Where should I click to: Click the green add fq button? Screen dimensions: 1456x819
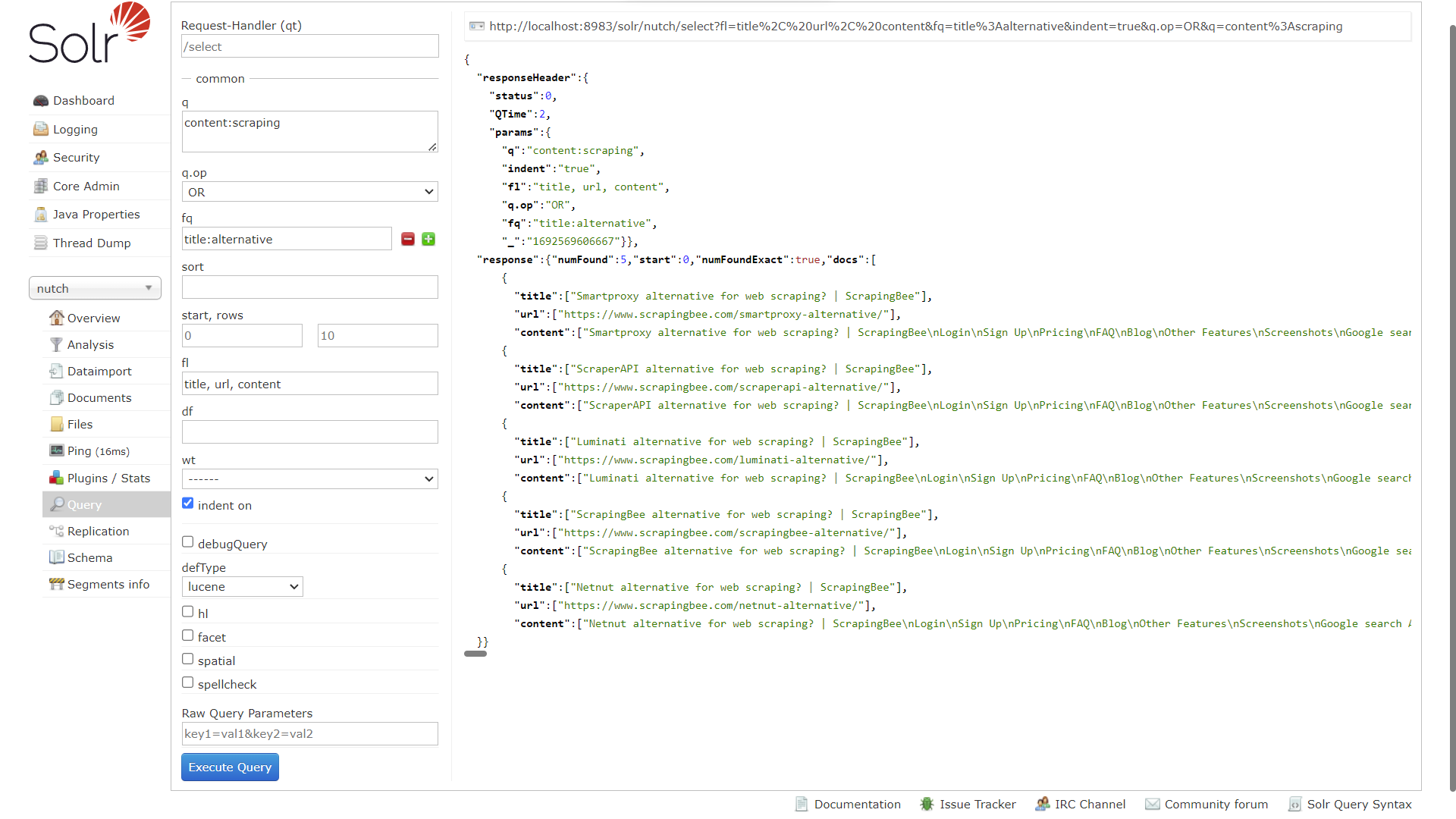click(427, 239)
